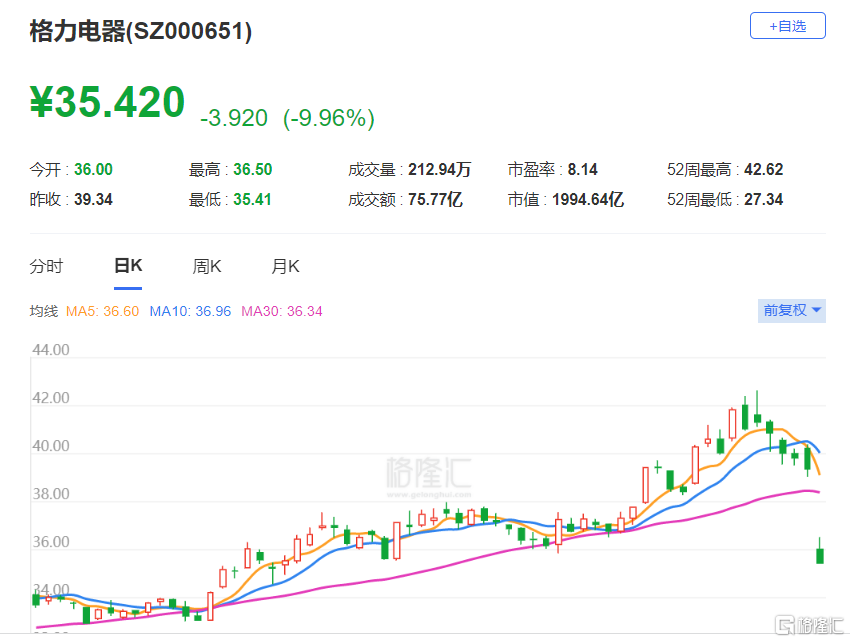Click 52周最低 value 27.34
Screen dimensions: 850x642
point(763,199)
